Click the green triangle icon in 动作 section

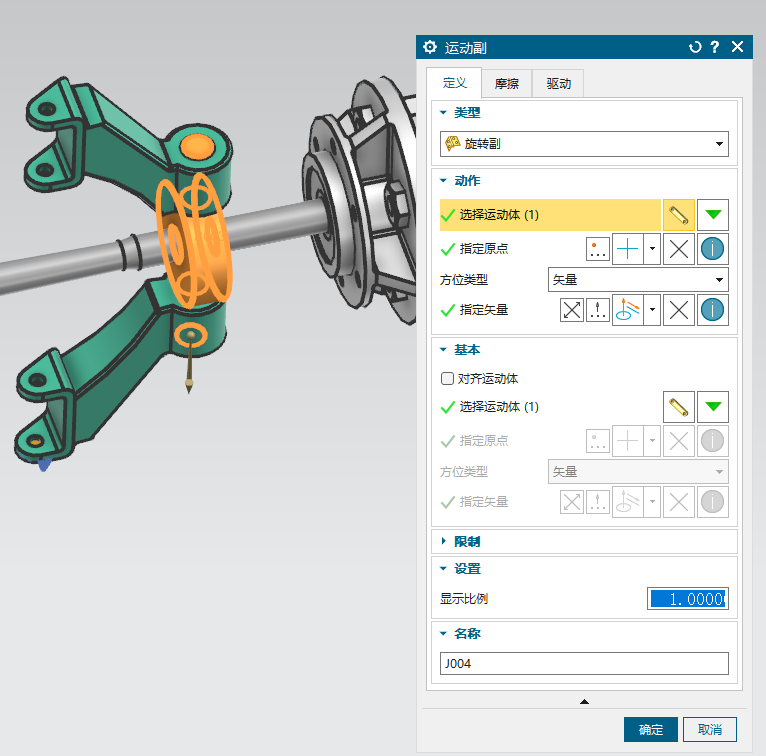pyautogui.click(x=712, y=215)
